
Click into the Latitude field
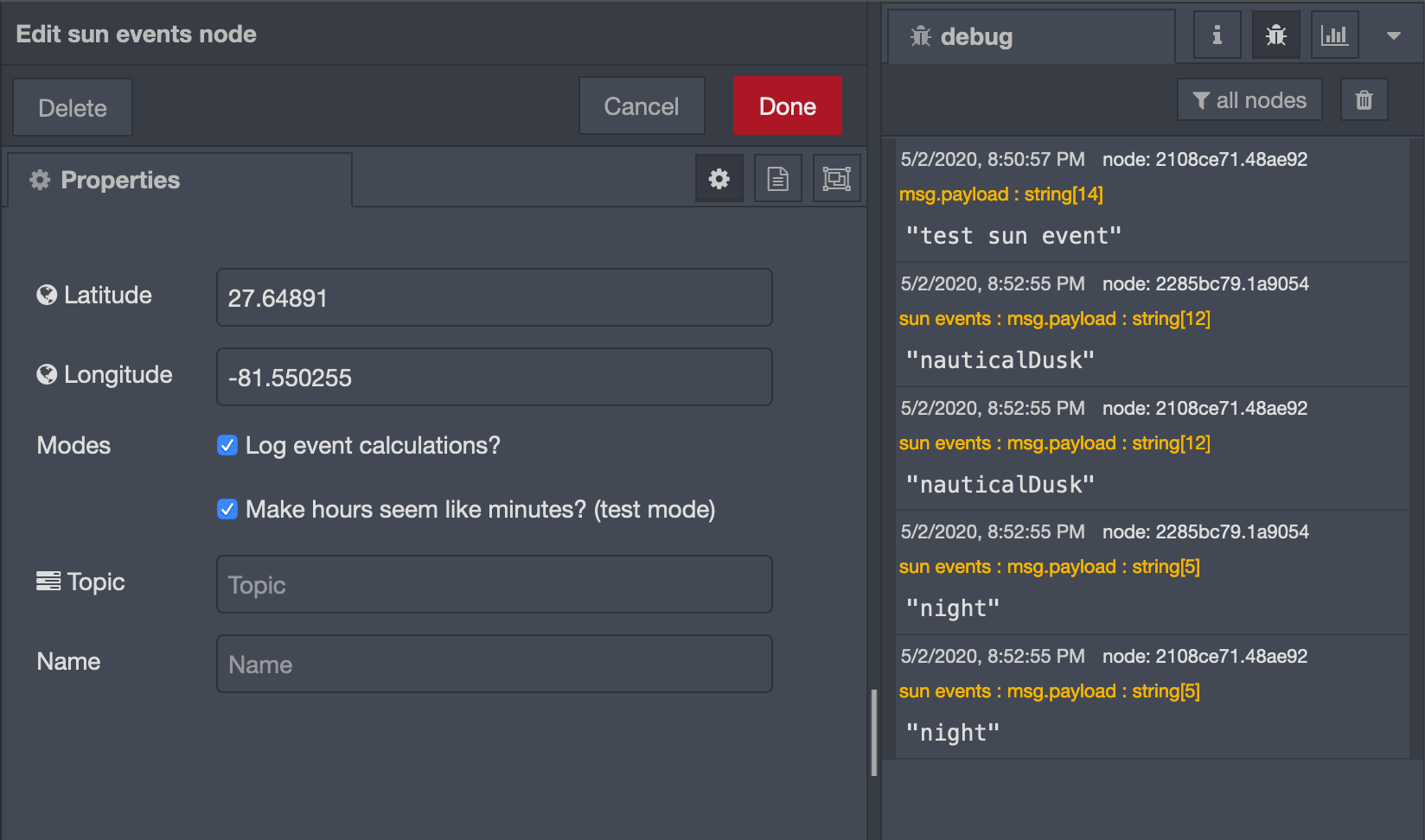pyautogui.click(x=494, y=298)
